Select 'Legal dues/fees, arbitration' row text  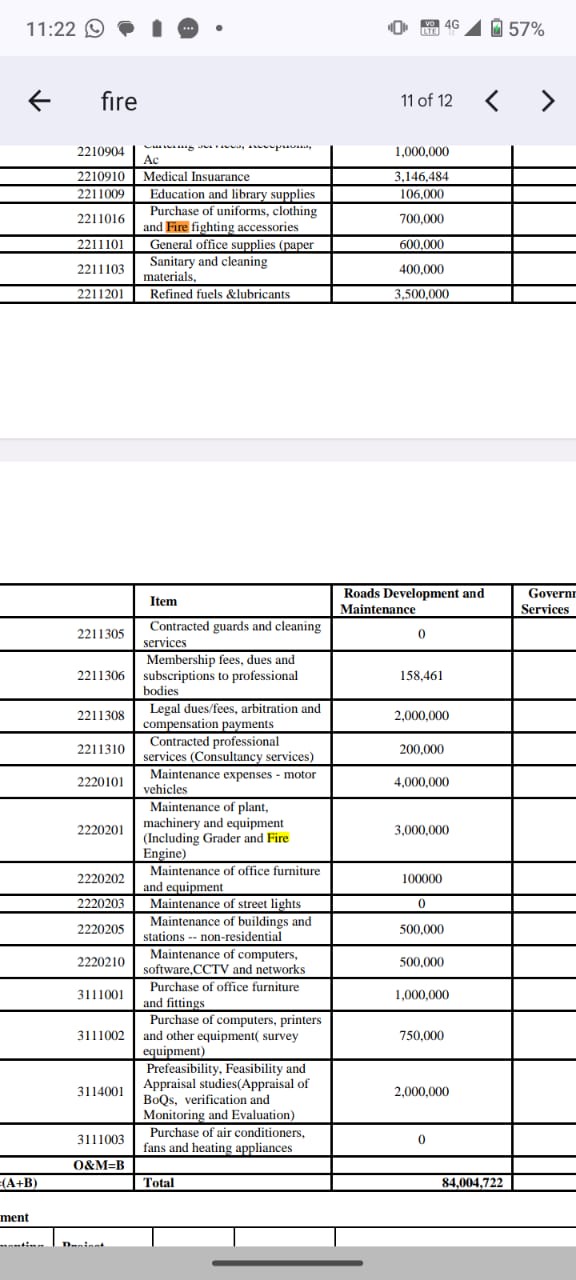[233, 716]
